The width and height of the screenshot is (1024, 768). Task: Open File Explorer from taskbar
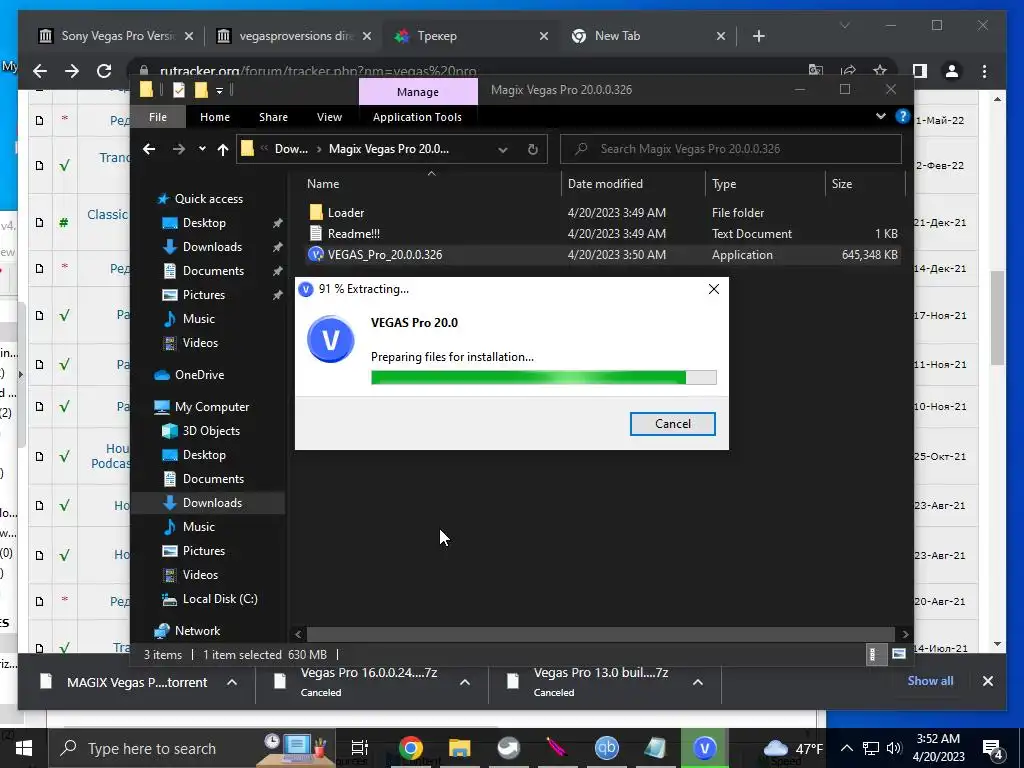tap(460, 748)
